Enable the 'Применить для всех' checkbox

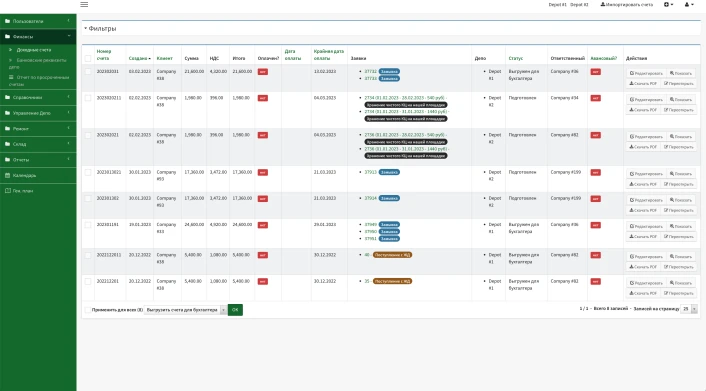pos(88,310)
